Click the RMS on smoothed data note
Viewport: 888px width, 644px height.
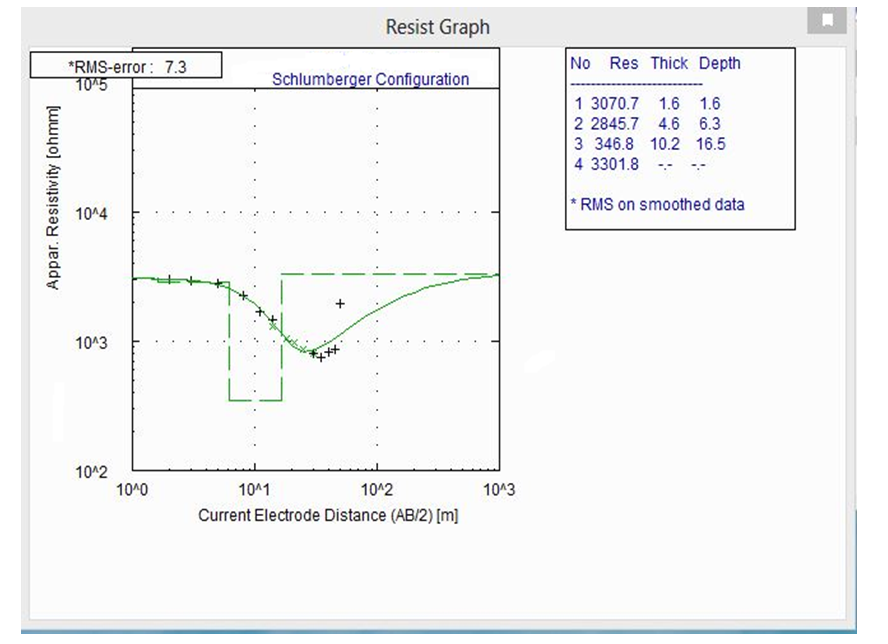[657, 204]
